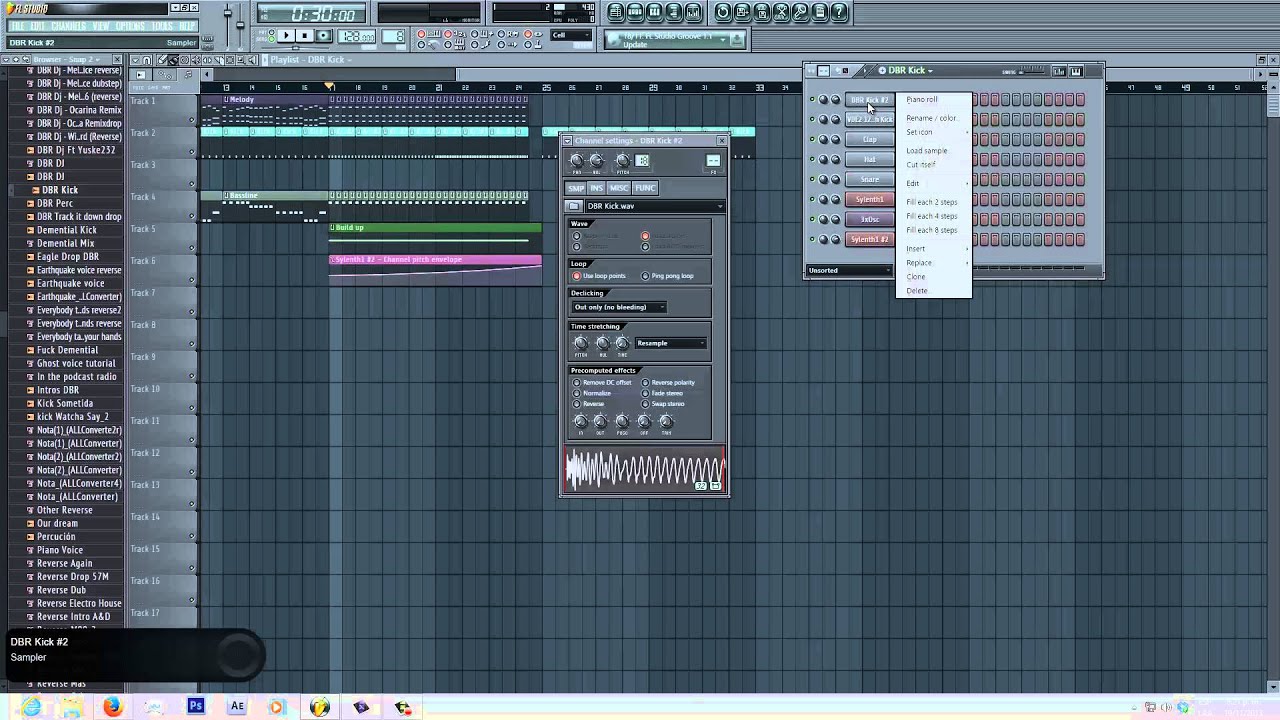1280x720 pixels.
Task: Click the sample waveform preview in Channel settings
Action: [645, 470]
